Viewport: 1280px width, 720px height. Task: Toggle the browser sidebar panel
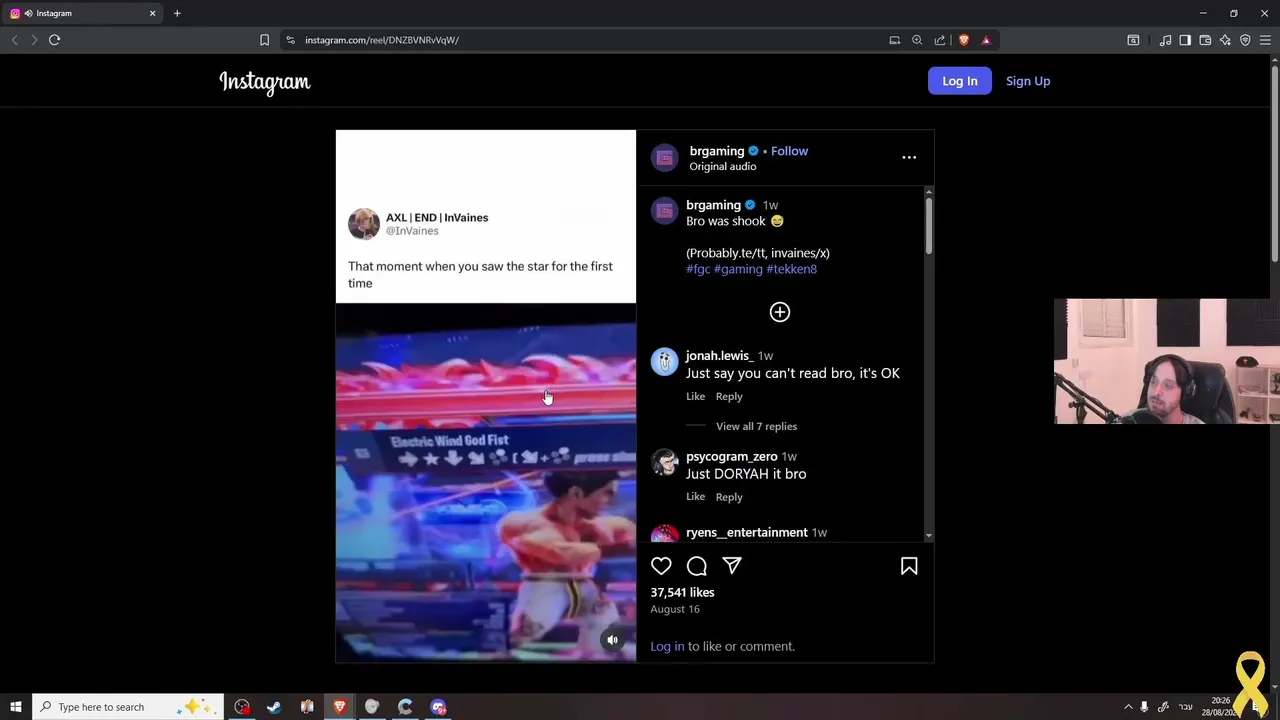point(1185,40)
